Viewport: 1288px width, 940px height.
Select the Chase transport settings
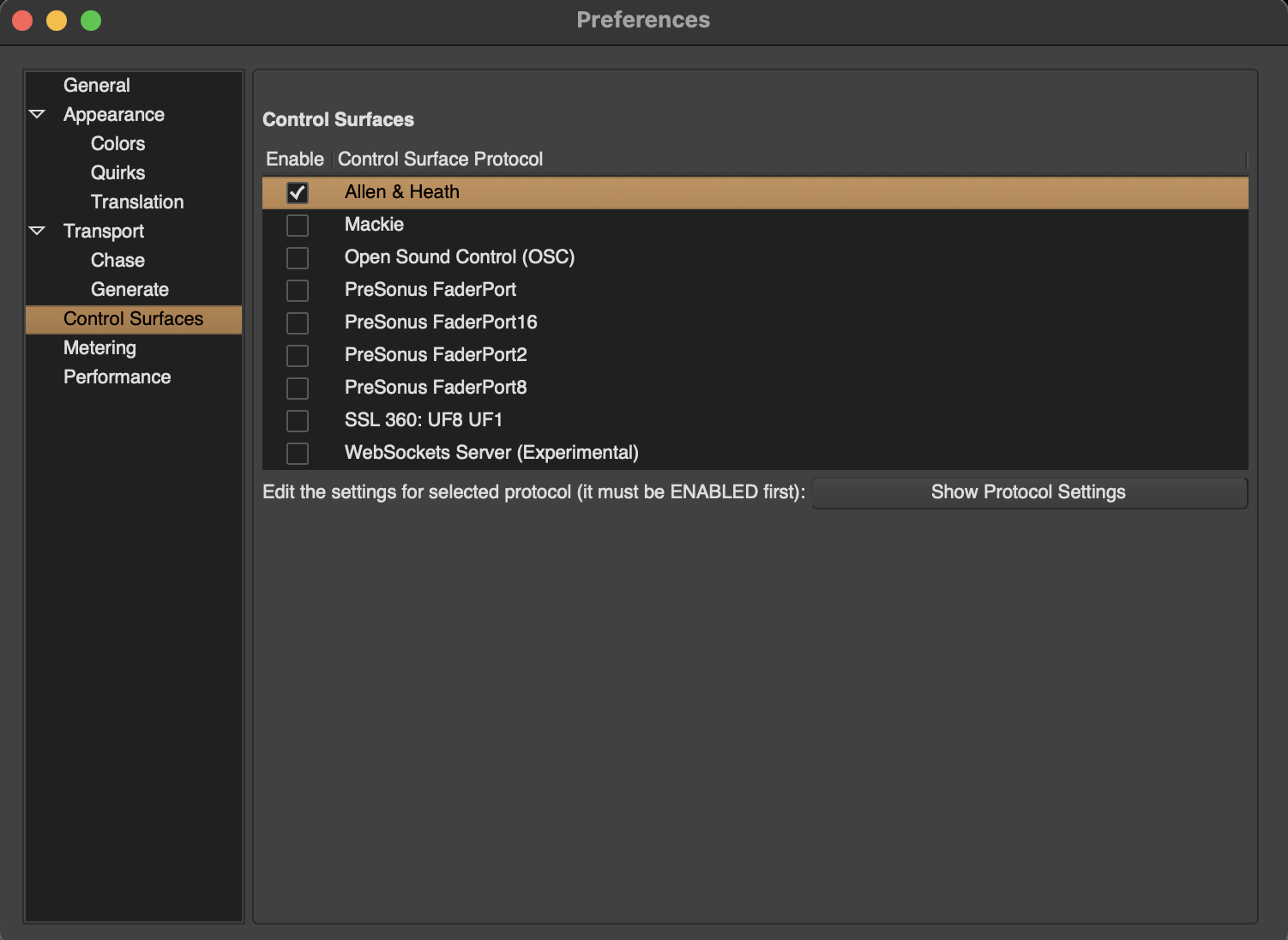click(x=118, y=261)
